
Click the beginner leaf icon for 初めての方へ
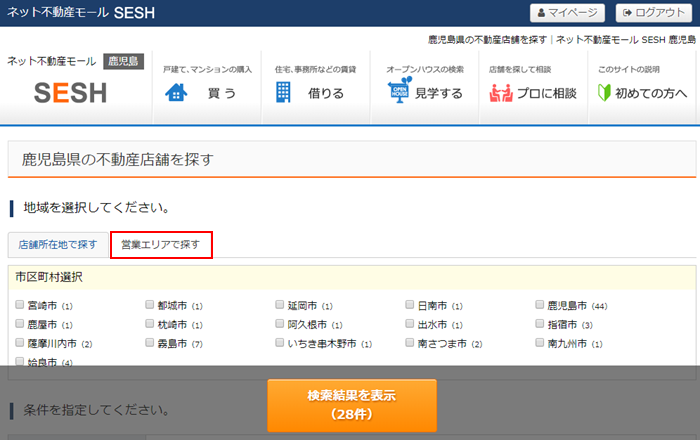(x=603, y=93)
